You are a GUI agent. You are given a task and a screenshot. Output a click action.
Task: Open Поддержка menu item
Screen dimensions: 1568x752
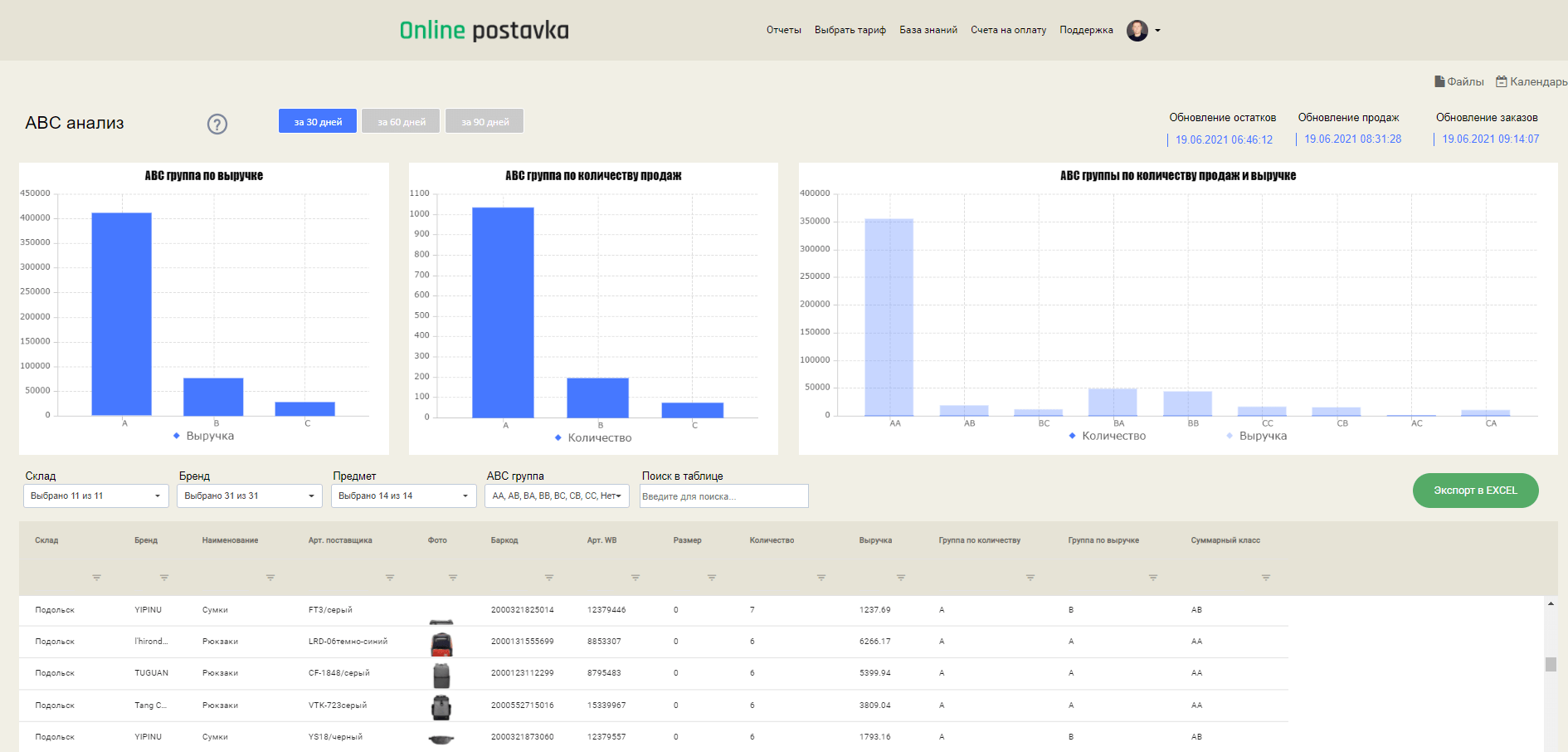pyautogui.click(x=1086, y=30)
